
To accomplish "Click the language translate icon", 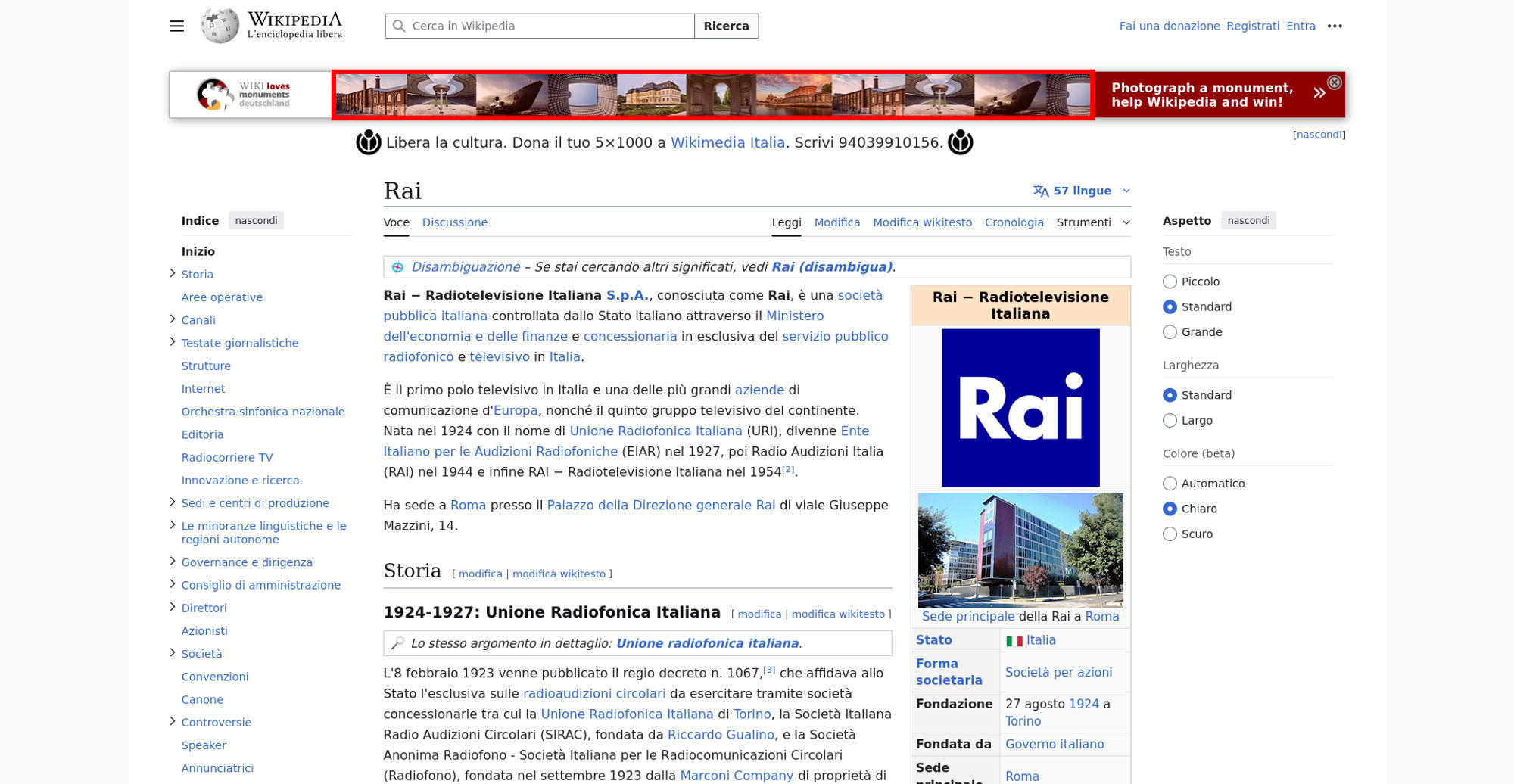I will click(x=1041, y=191).
